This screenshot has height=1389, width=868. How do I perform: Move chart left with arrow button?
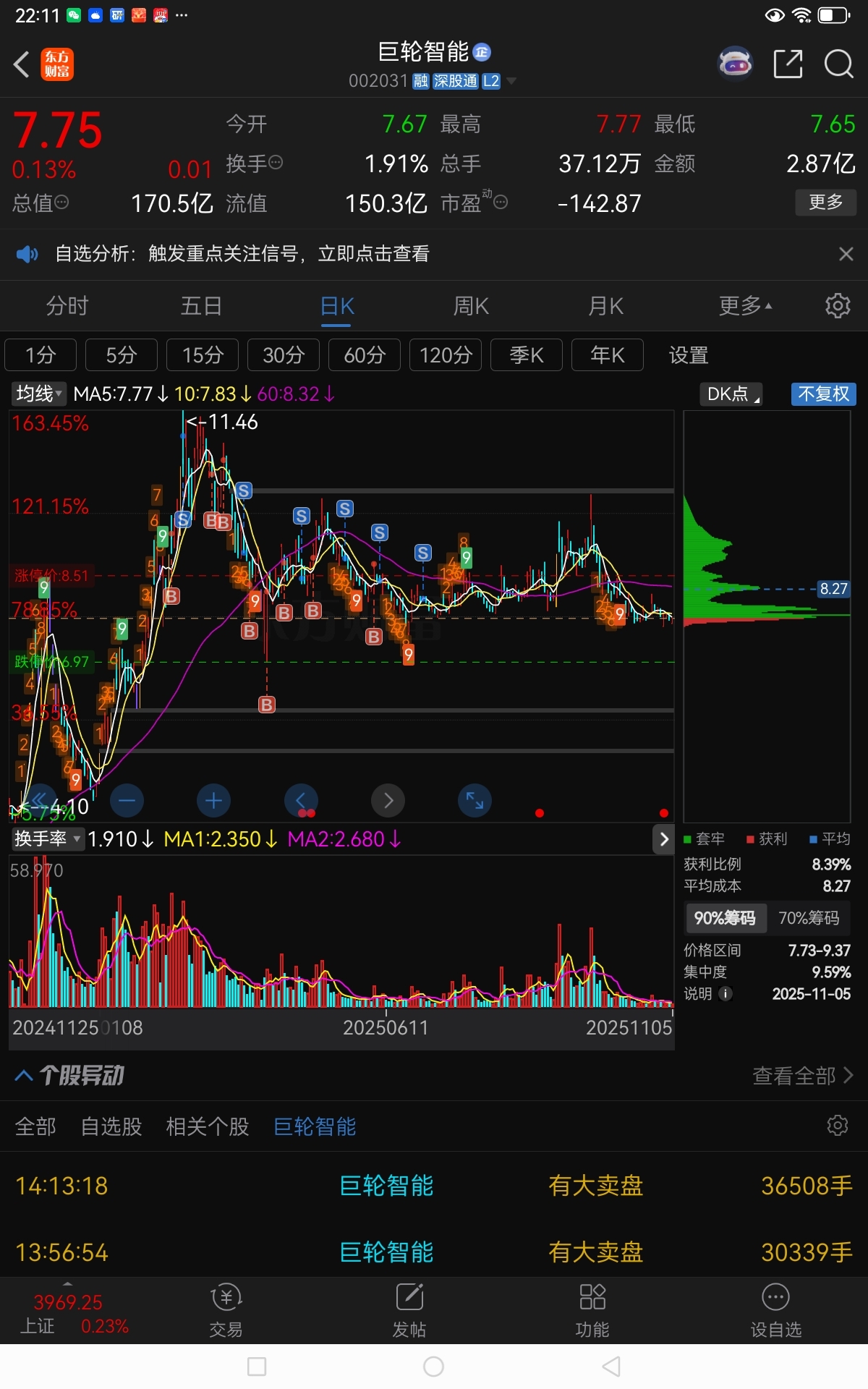tap(301, 800)
